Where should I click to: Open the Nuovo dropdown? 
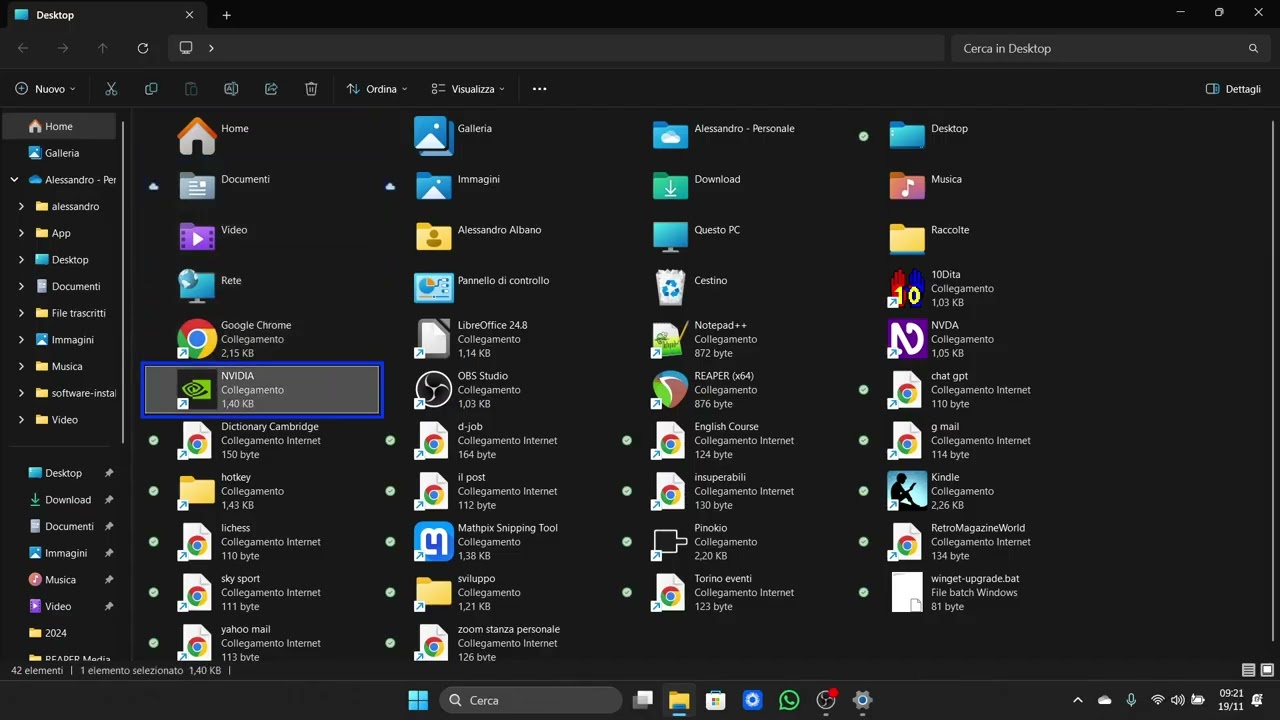point(46,89)
